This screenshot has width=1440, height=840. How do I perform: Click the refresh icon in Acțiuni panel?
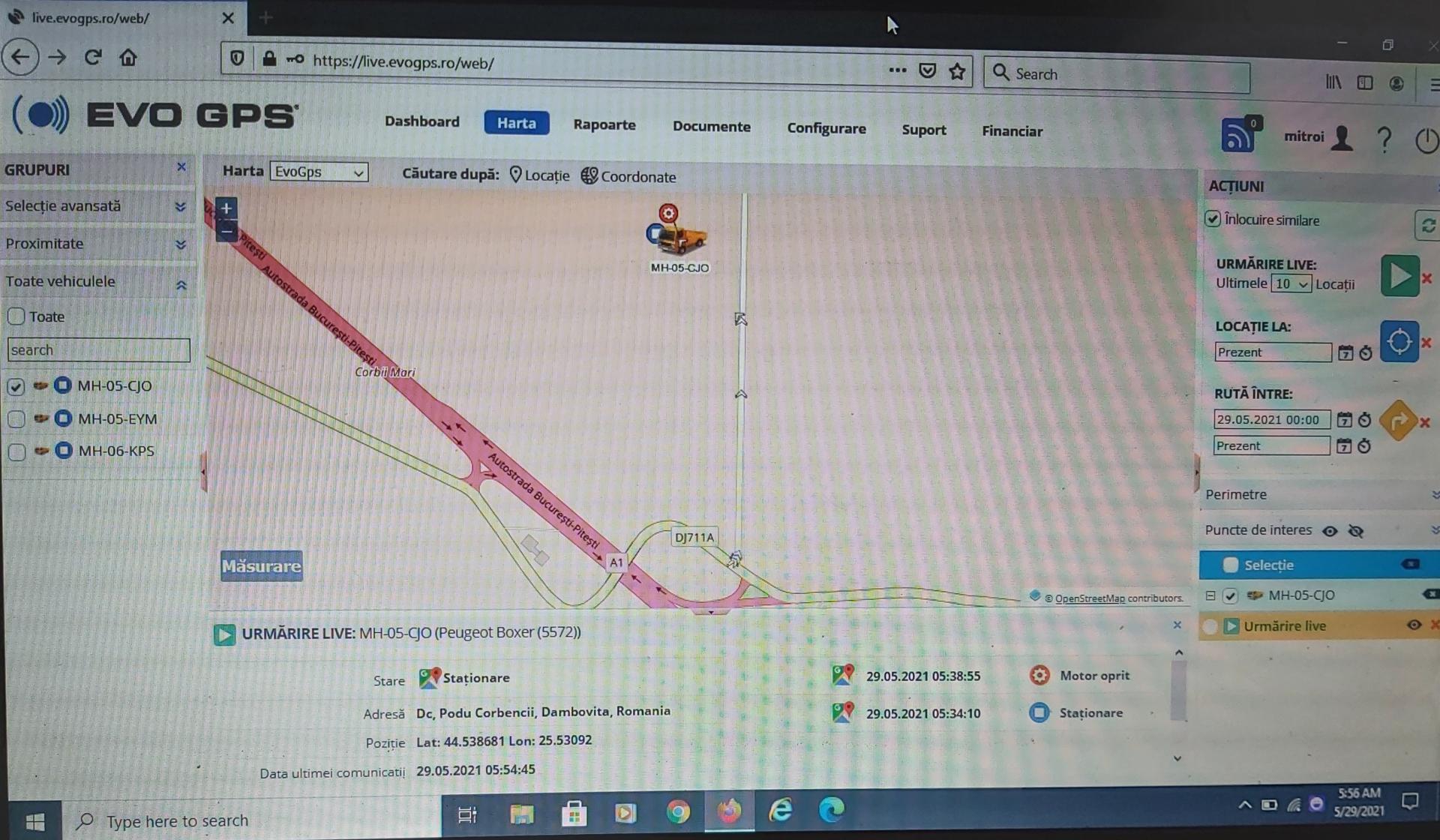click(x=1427, y=225)
